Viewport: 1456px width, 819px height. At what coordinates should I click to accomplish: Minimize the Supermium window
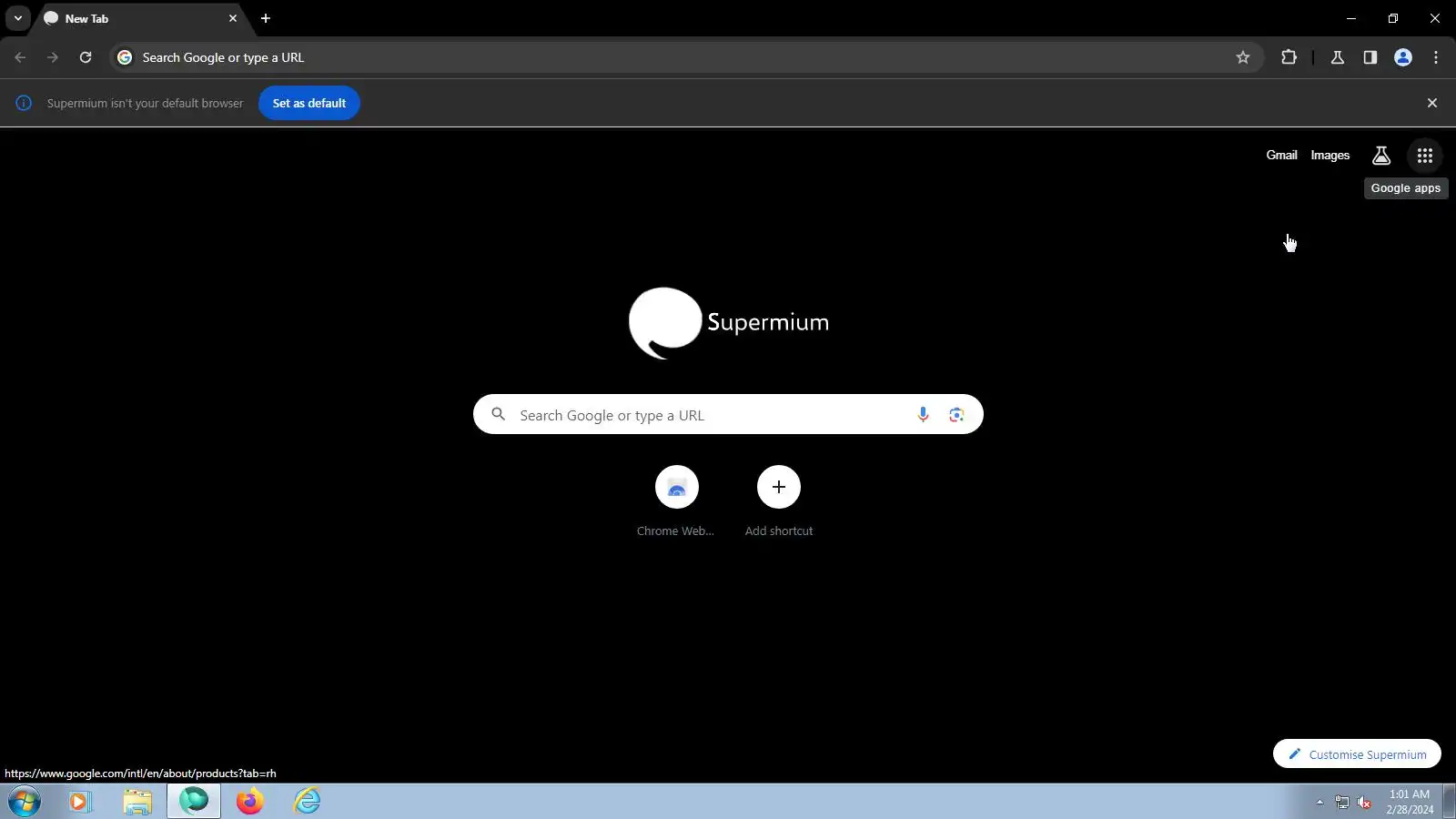1351,18
